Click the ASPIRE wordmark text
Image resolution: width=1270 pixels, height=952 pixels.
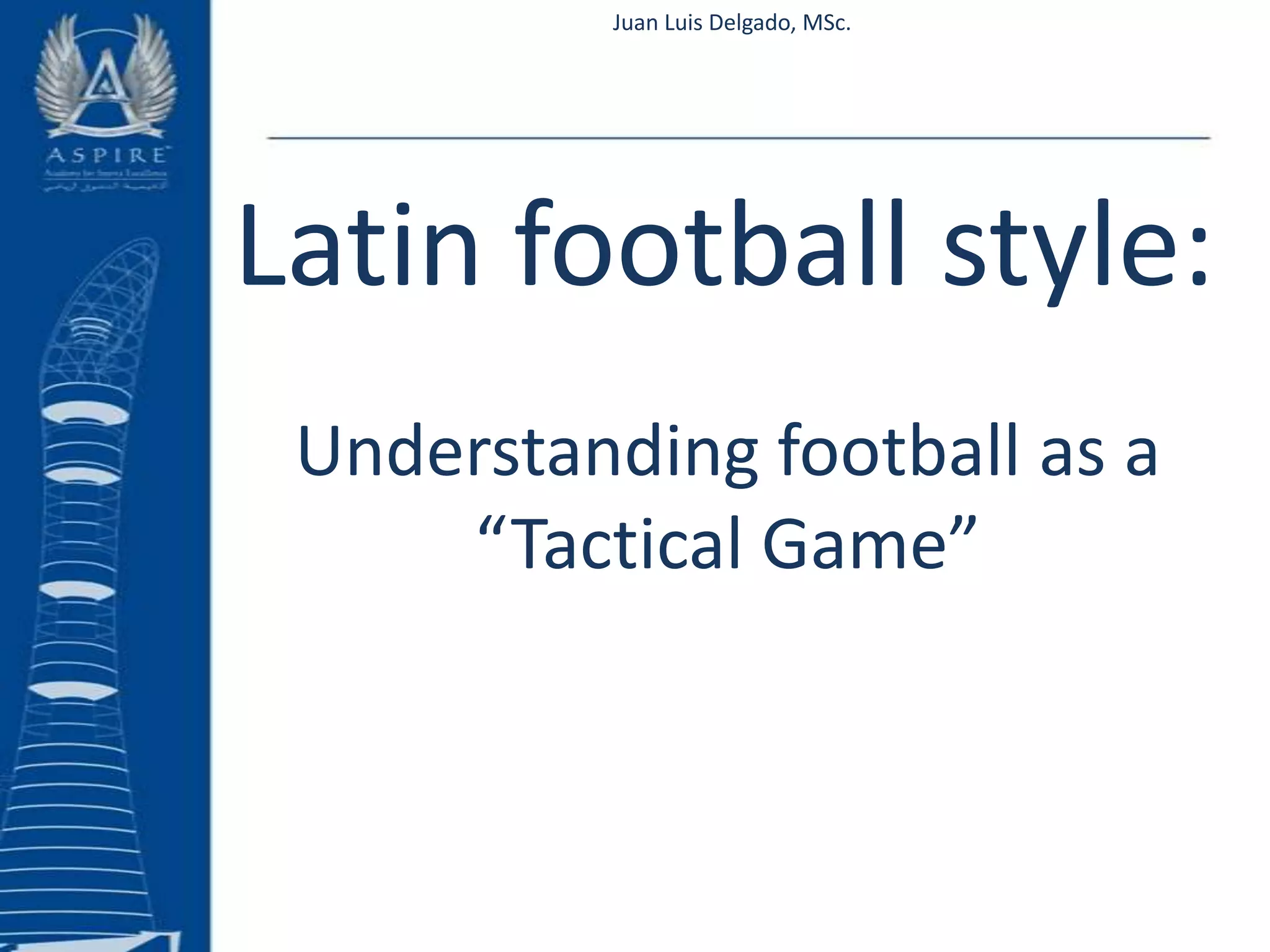(107, 154)
